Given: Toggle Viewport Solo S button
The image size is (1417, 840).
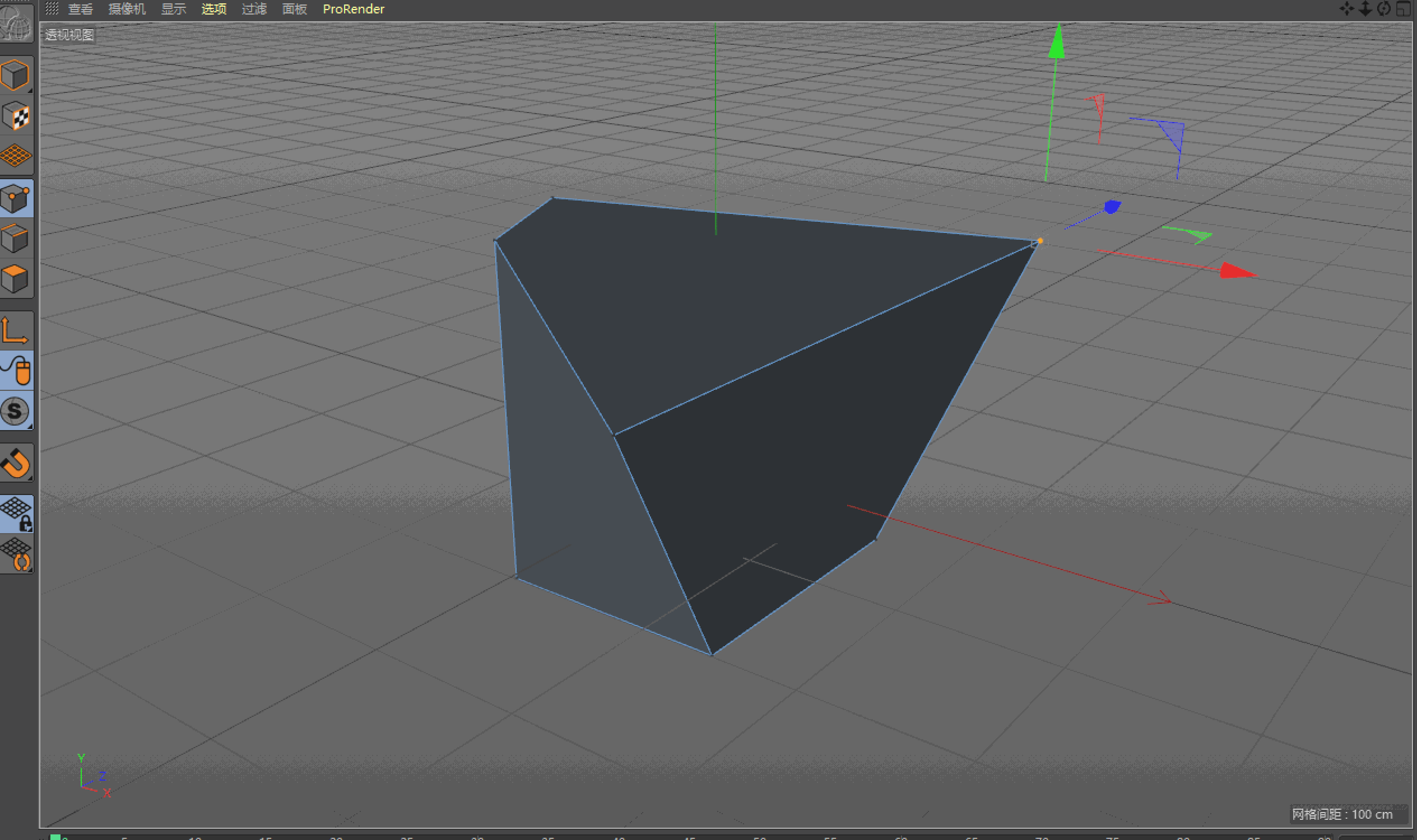Looking at the screenshot, I should pos(16,411).
